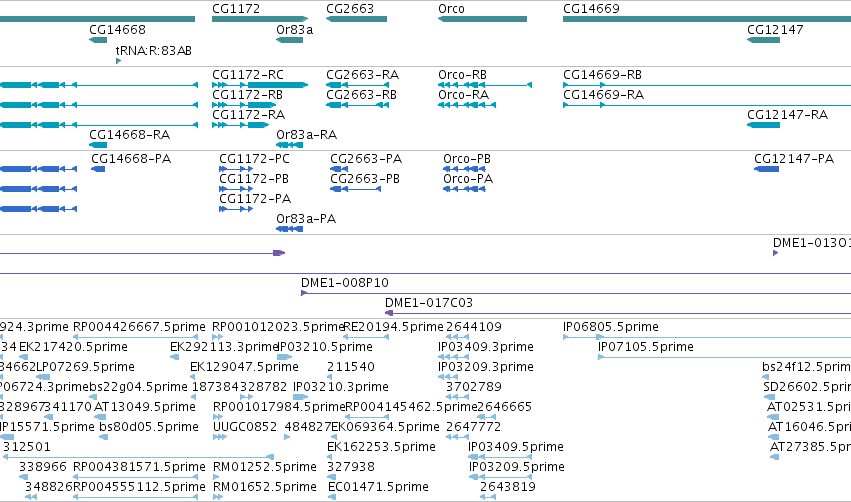Click EST IP03409.5prime
The image size is (851, 502).
point(516,448)
